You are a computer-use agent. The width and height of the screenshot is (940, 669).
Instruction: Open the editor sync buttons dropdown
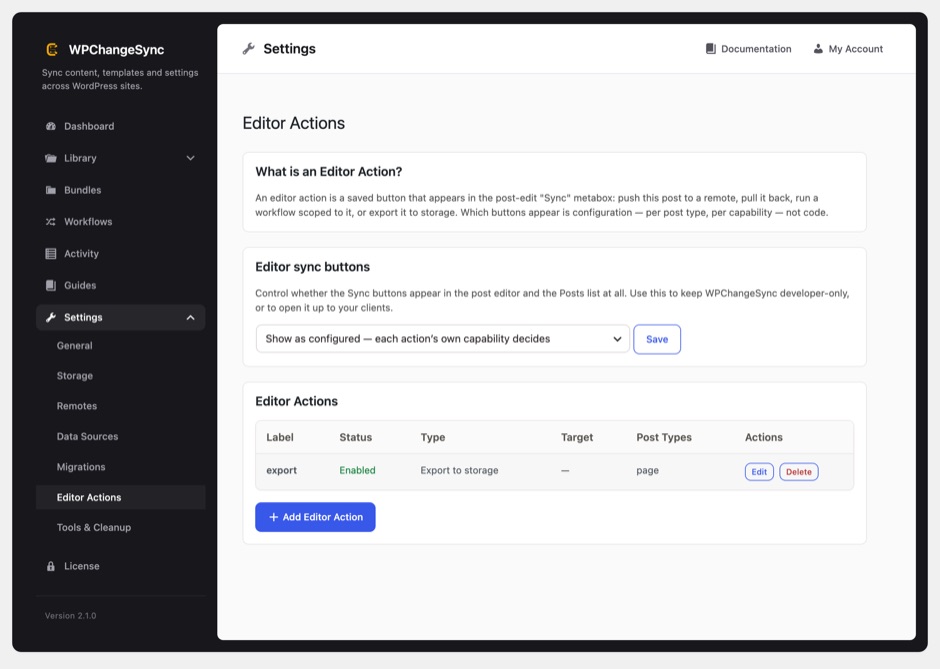442,339
